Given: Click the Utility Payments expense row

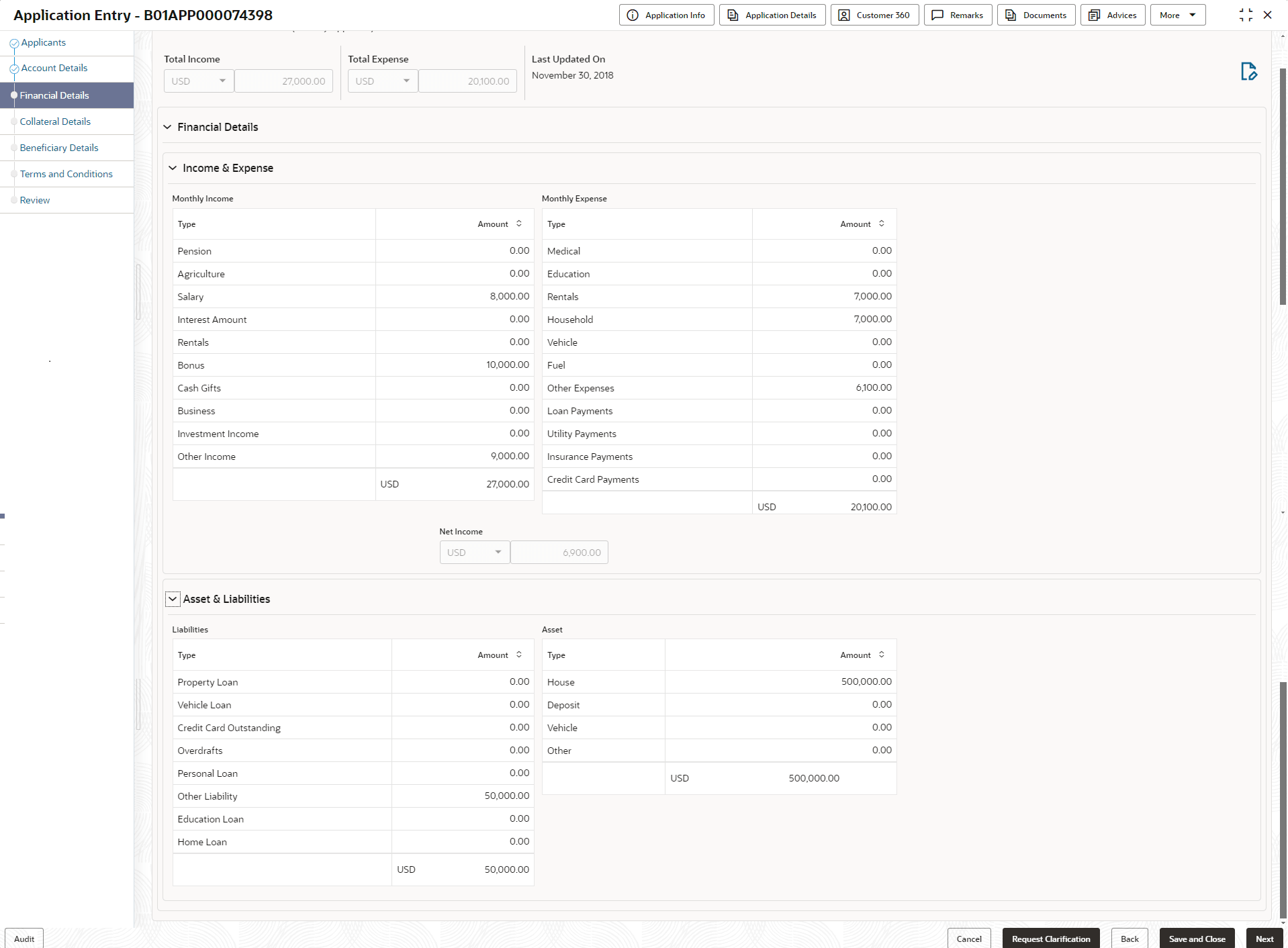Looking at the screenshot, I should [719, 434].
